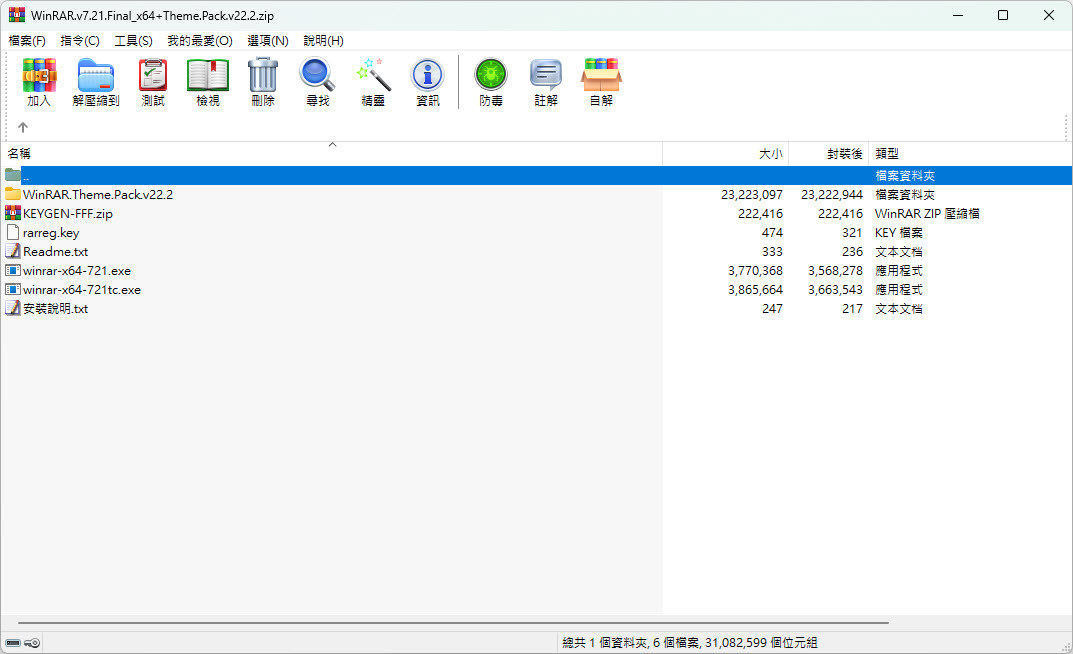Open the 選項(N) menu
Screen dimensions: 1073x654
(268, 41)
